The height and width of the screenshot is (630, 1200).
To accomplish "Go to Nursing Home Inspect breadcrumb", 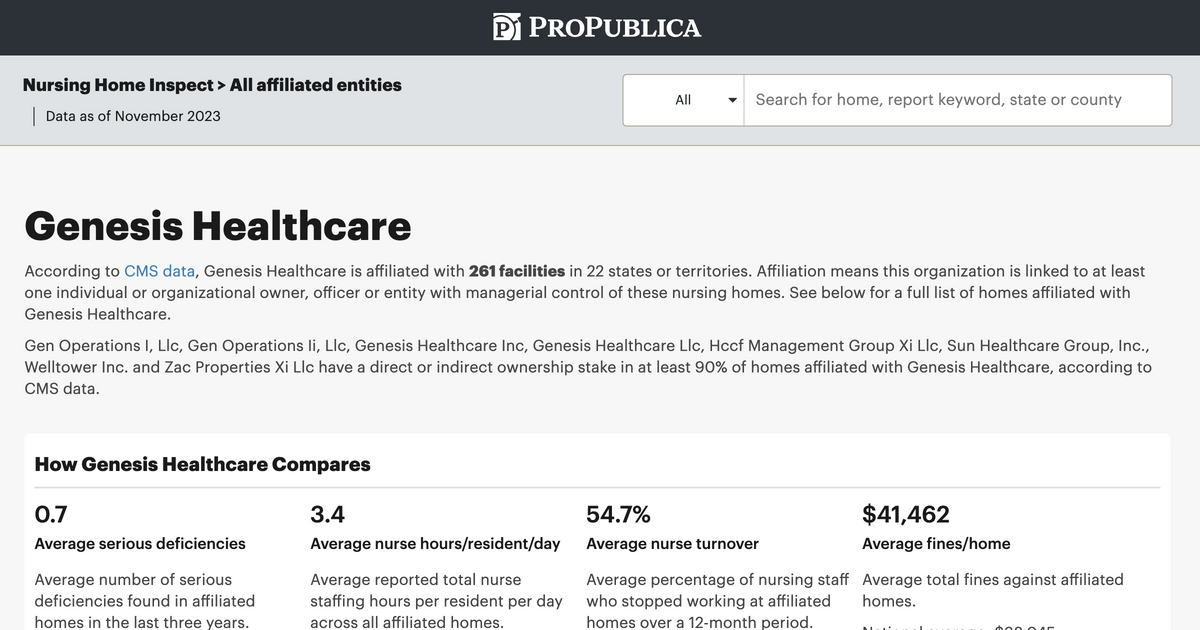I will click(x=118, y=85).
